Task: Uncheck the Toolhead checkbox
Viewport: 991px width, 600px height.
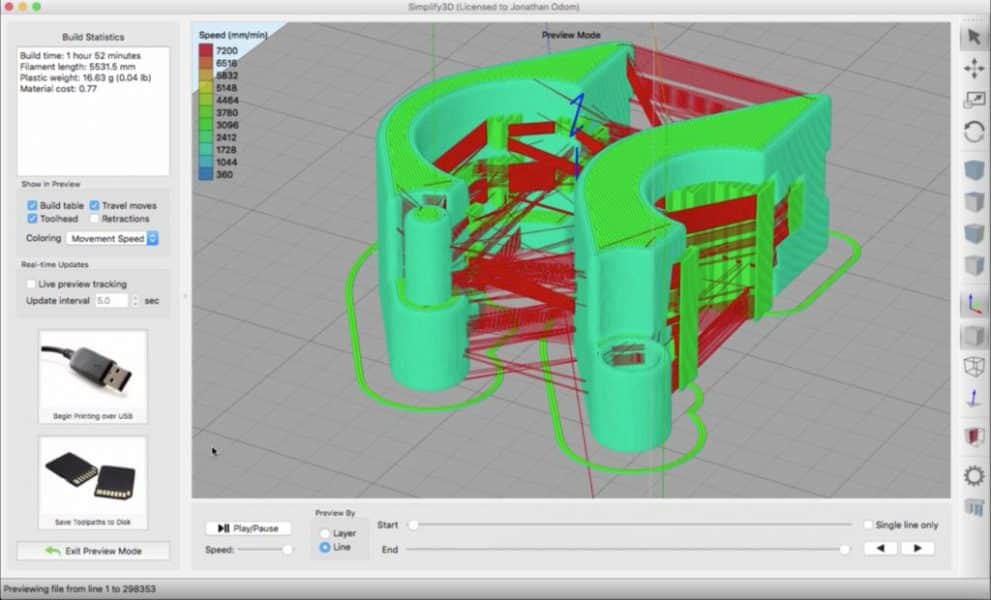Action: coord(32,219)
